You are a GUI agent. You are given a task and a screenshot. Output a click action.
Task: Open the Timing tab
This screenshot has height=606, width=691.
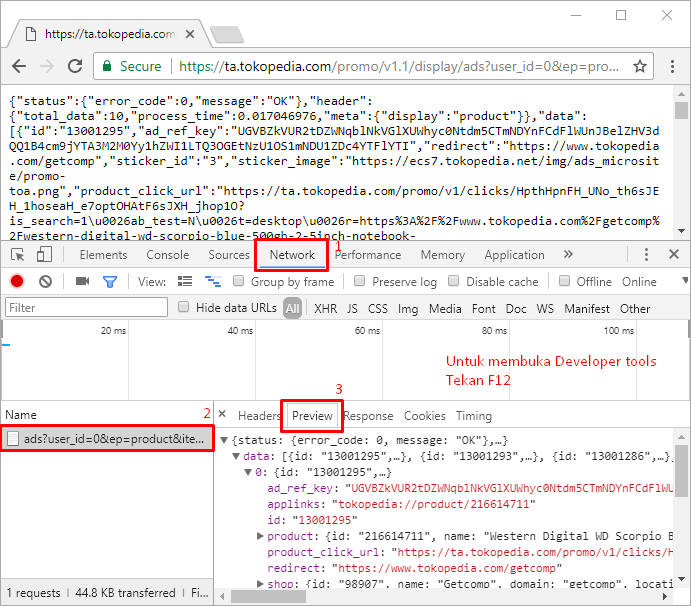[x=474, y=416]
